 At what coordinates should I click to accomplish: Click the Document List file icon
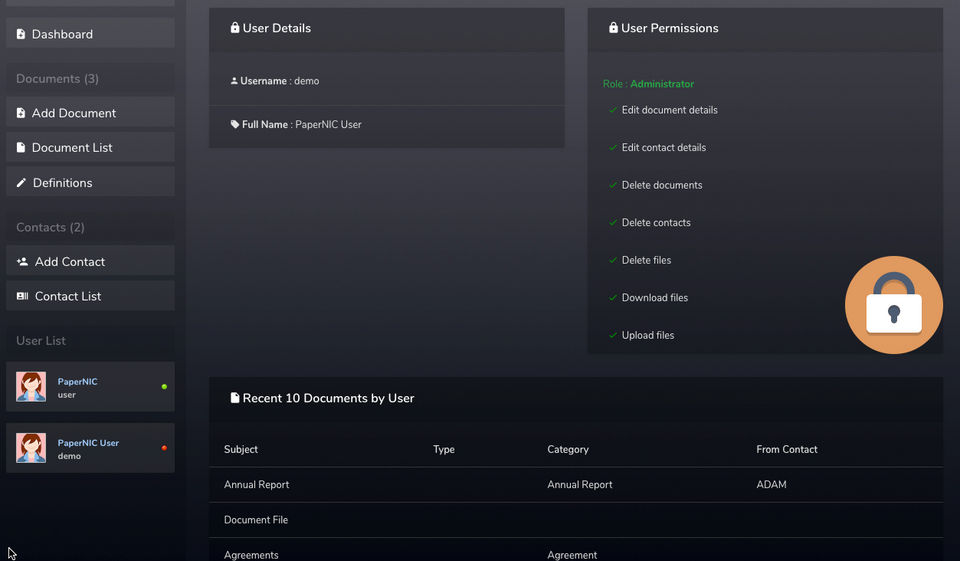[x=21, y=148]
